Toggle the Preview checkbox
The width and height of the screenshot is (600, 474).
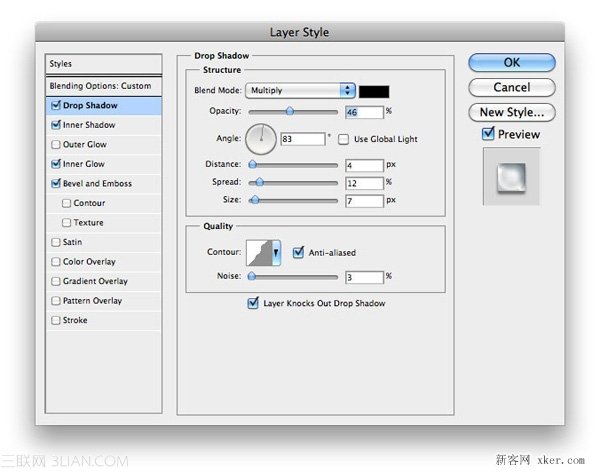tap(488, 134)
